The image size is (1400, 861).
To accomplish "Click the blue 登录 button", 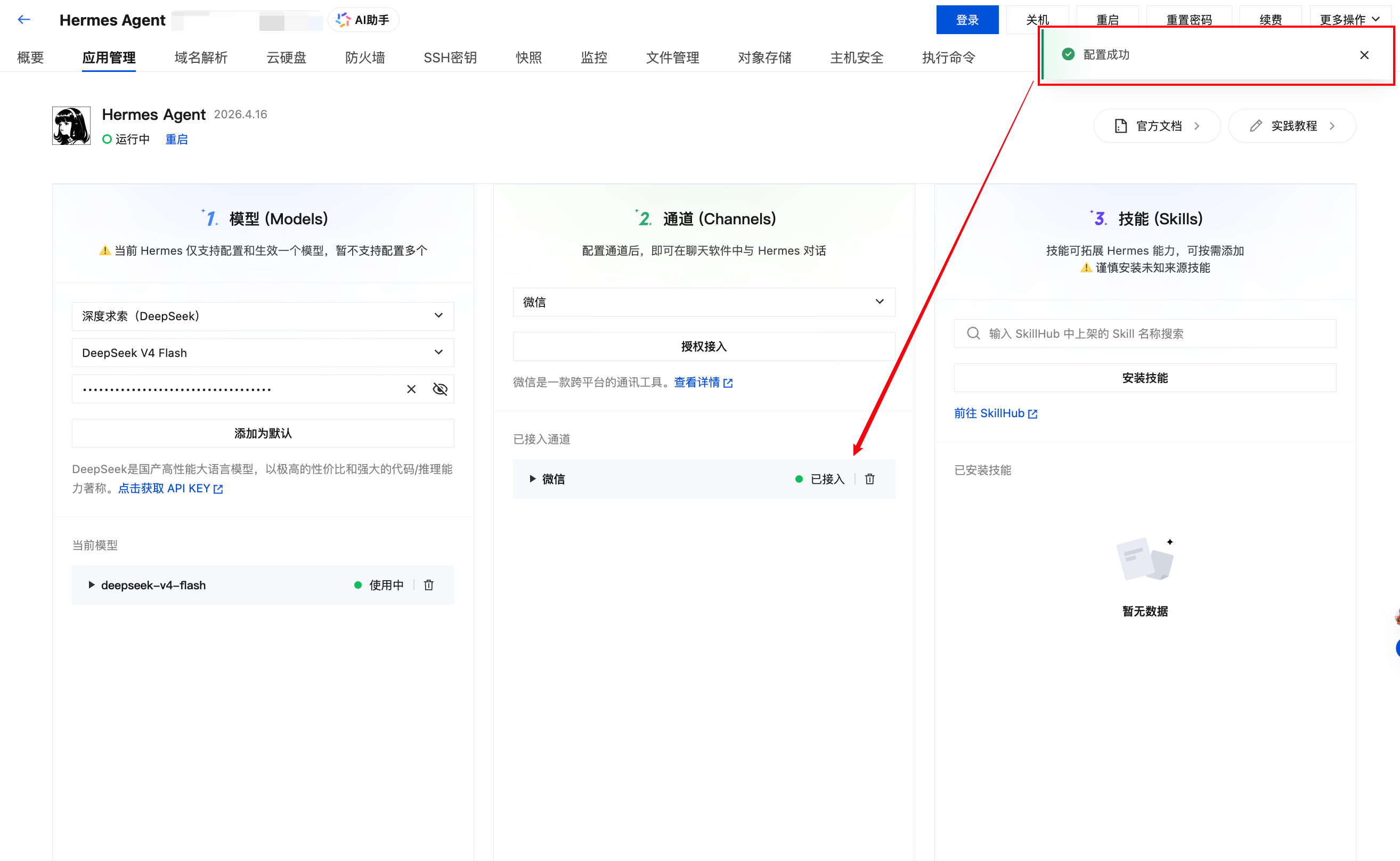I will (x=967, y=20).
